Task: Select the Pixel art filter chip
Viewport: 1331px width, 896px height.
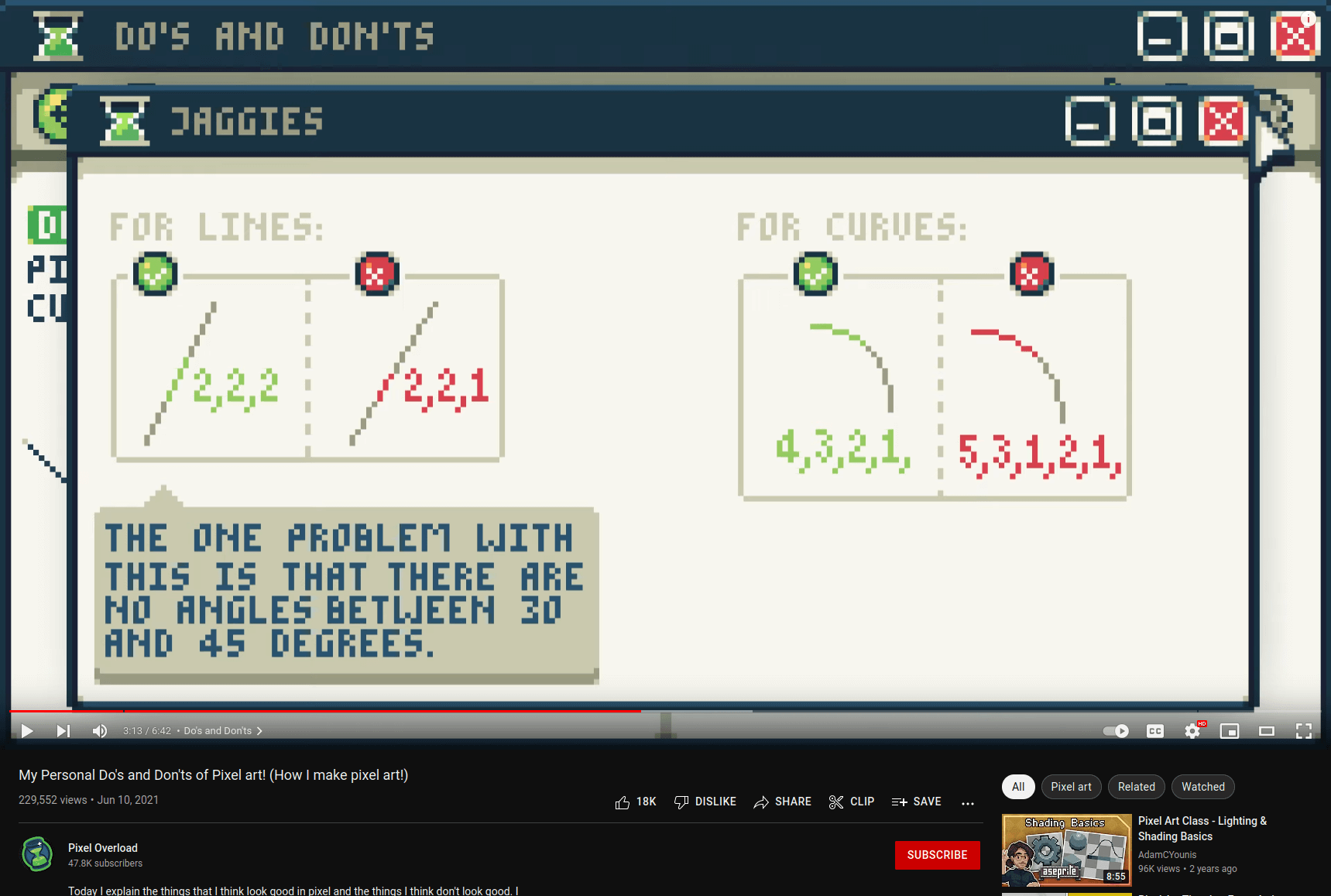Action: [x=1071, y=787]
